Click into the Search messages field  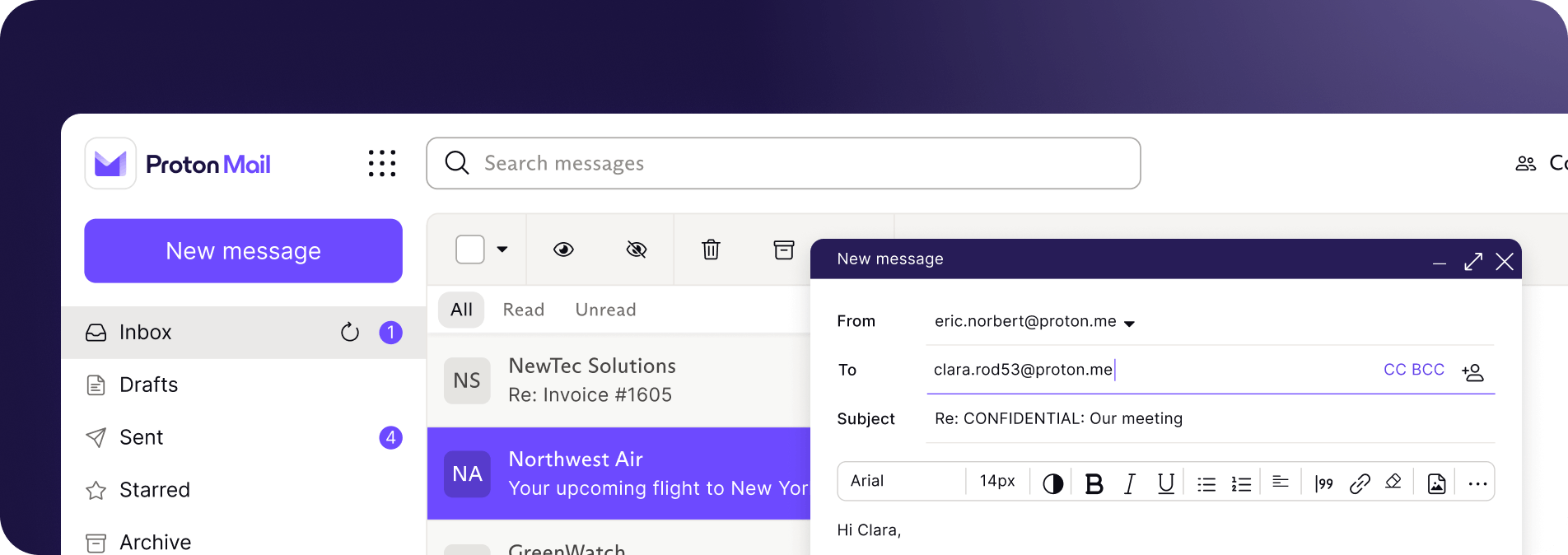[x=783, y=163]
